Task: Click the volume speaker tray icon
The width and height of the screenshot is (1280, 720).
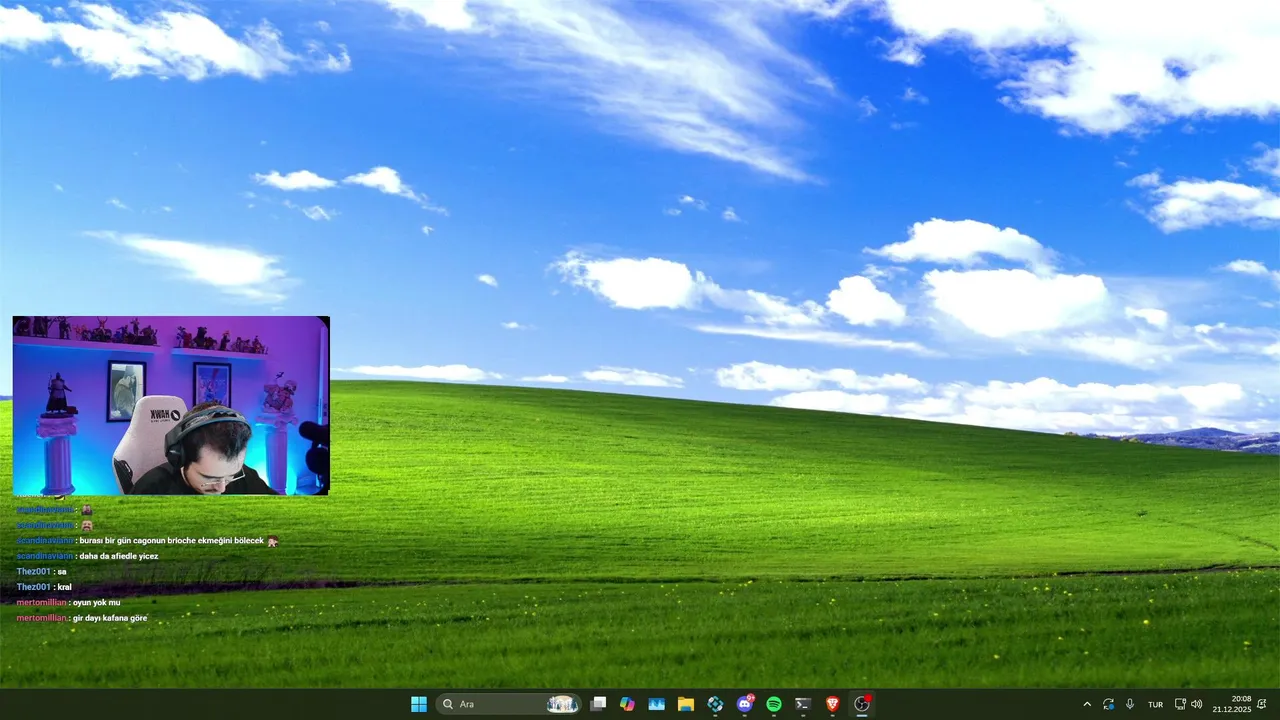Action: 1197,704
